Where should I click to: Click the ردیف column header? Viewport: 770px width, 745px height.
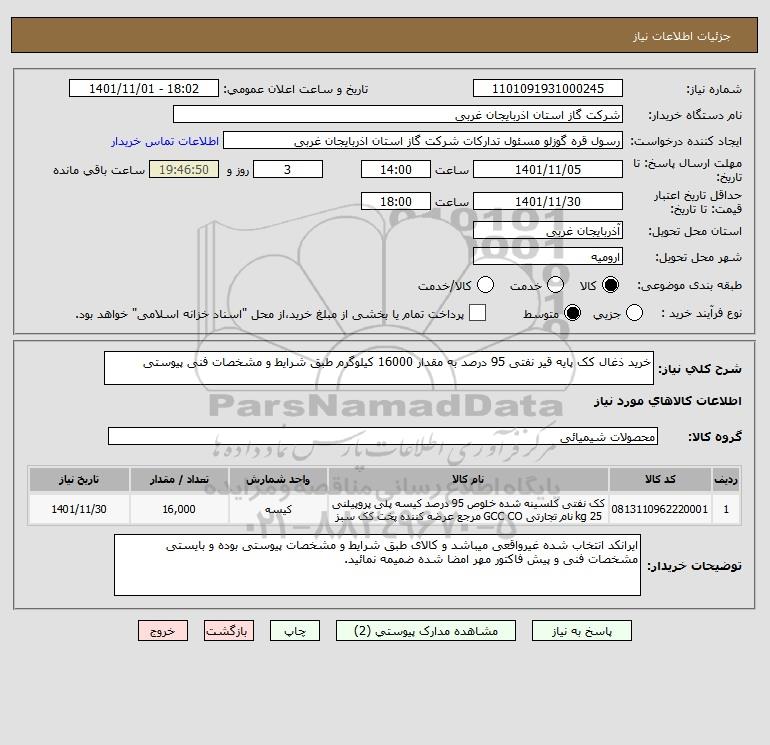click(726, 479)
